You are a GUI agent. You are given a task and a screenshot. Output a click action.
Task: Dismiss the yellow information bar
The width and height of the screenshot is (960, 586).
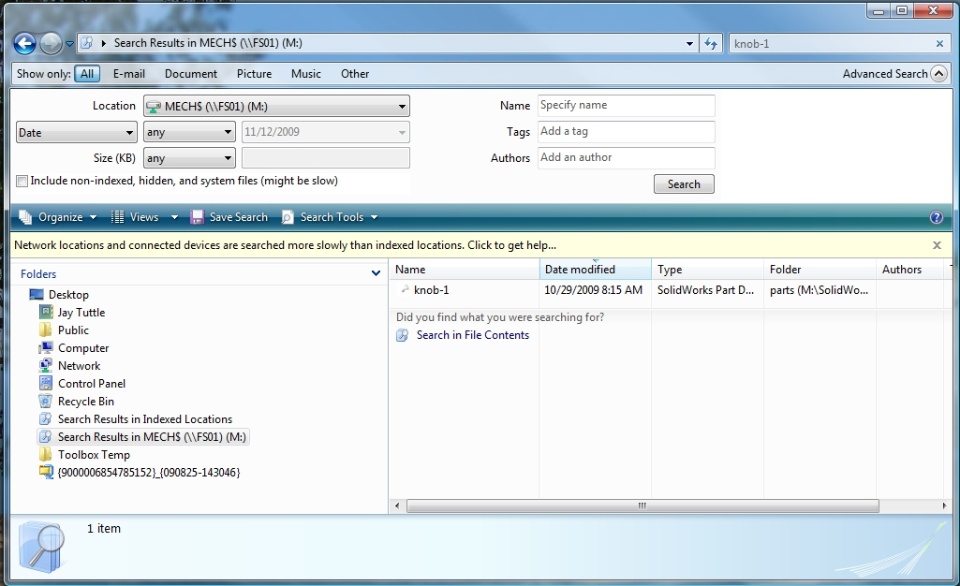[937, 245]
